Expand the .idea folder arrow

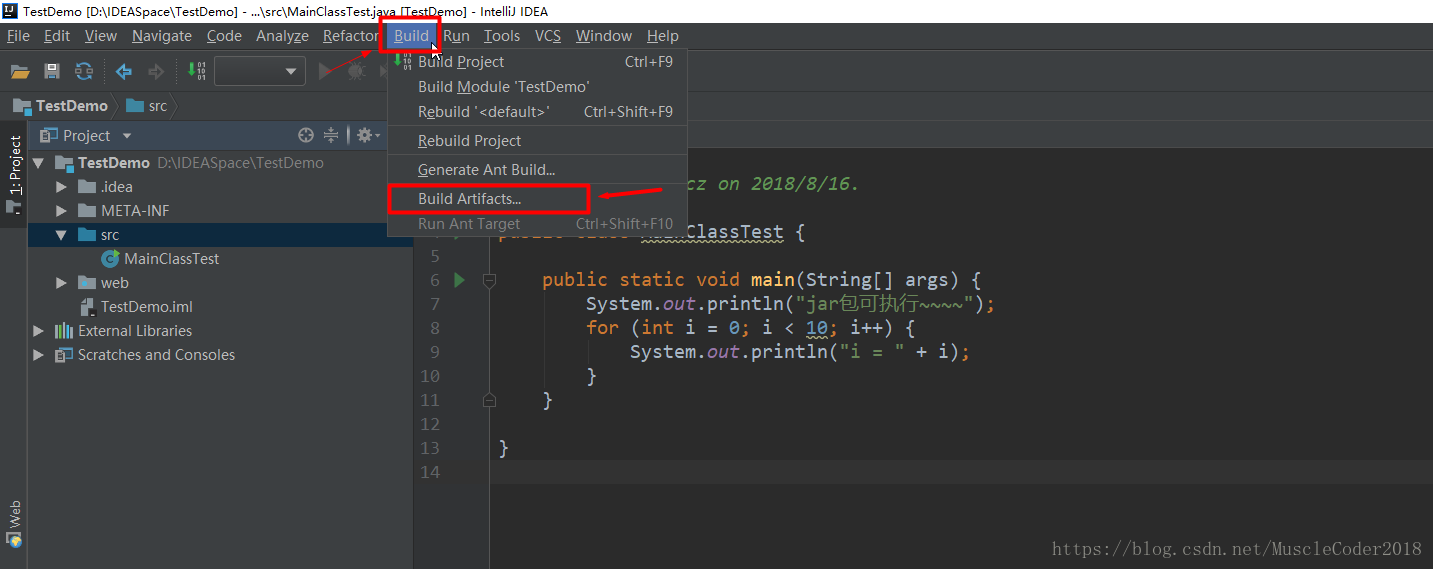pos(62,187)
